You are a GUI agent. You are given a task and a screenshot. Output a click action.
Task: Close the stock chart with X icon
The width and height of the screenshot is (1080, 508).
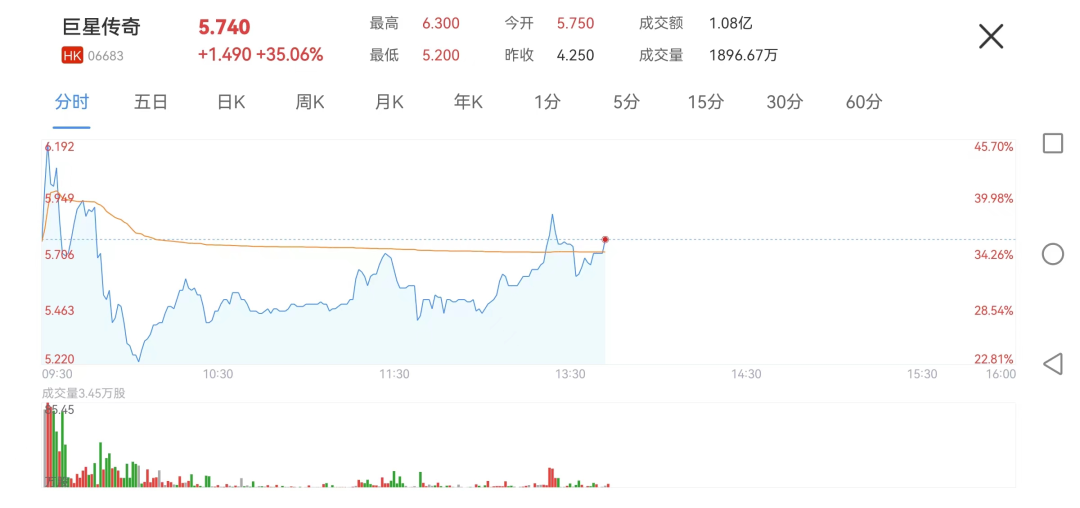coord(990,37)
